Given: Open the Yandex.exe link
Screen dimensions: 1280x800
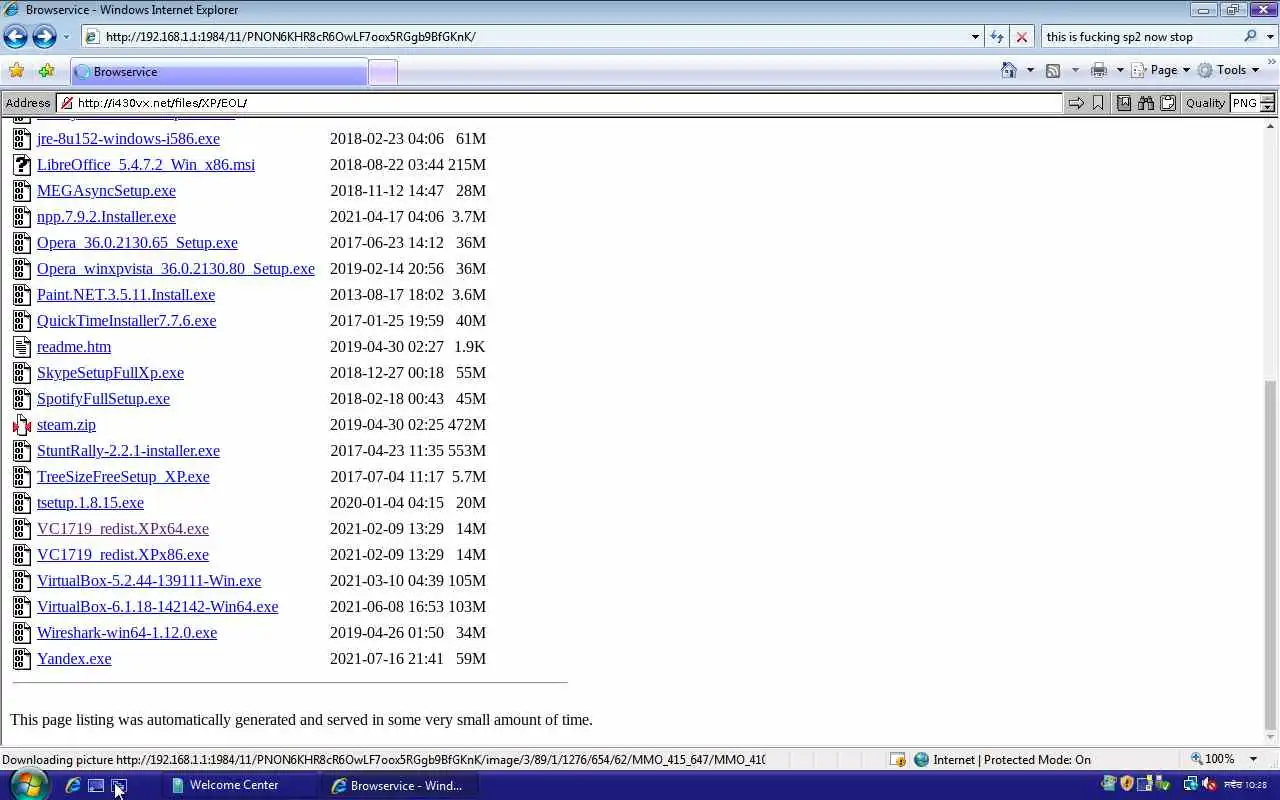Looking at the screenshot, I should [x=74, y=659].
